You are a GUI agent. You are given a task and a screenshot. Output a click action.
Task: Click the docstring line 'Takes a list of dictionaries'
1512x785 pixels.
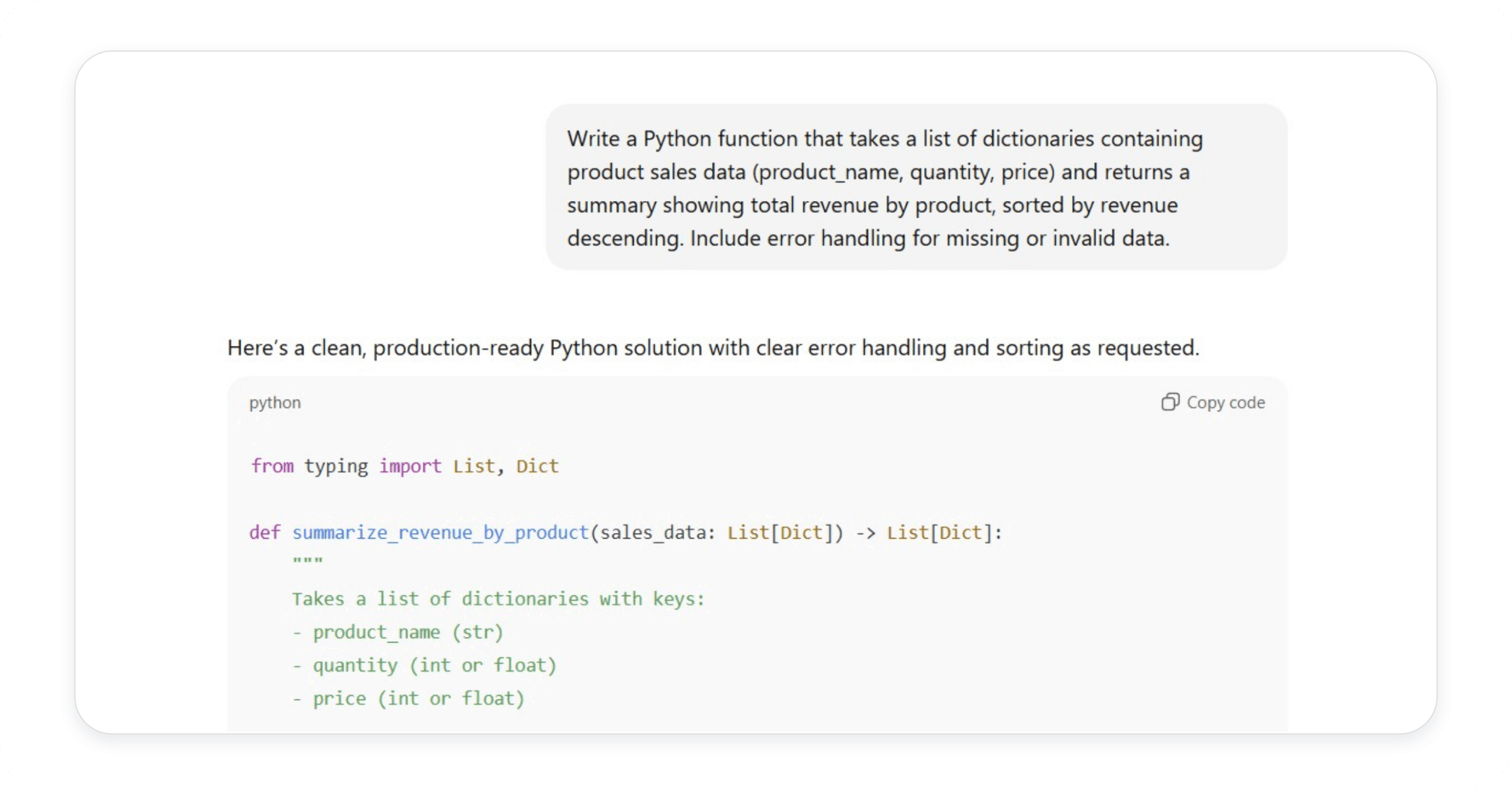498,599
